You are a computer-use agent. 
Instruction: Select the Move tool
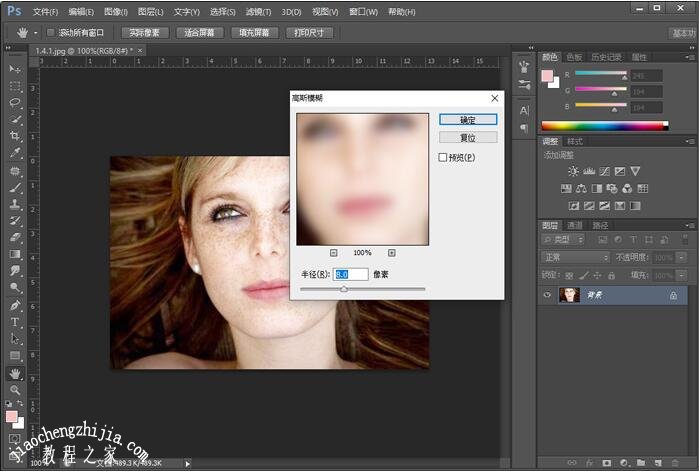(x=15, y=68)
